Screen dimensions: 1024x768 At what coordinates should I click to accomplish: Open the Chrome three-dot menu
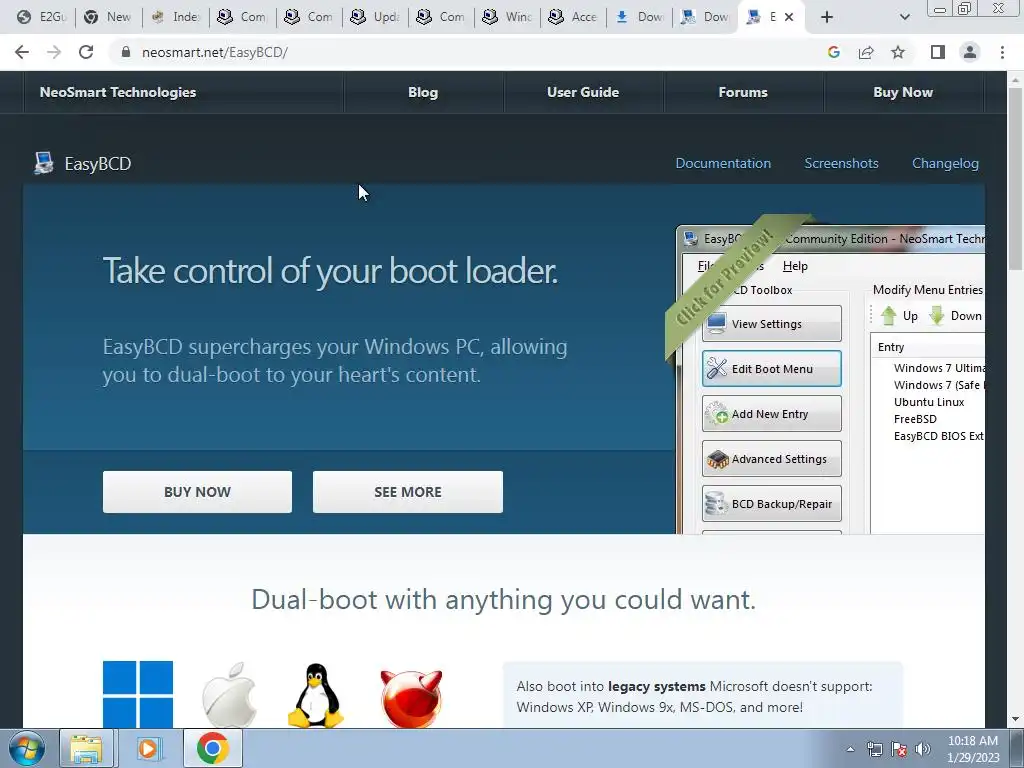tap(1002, 52)
